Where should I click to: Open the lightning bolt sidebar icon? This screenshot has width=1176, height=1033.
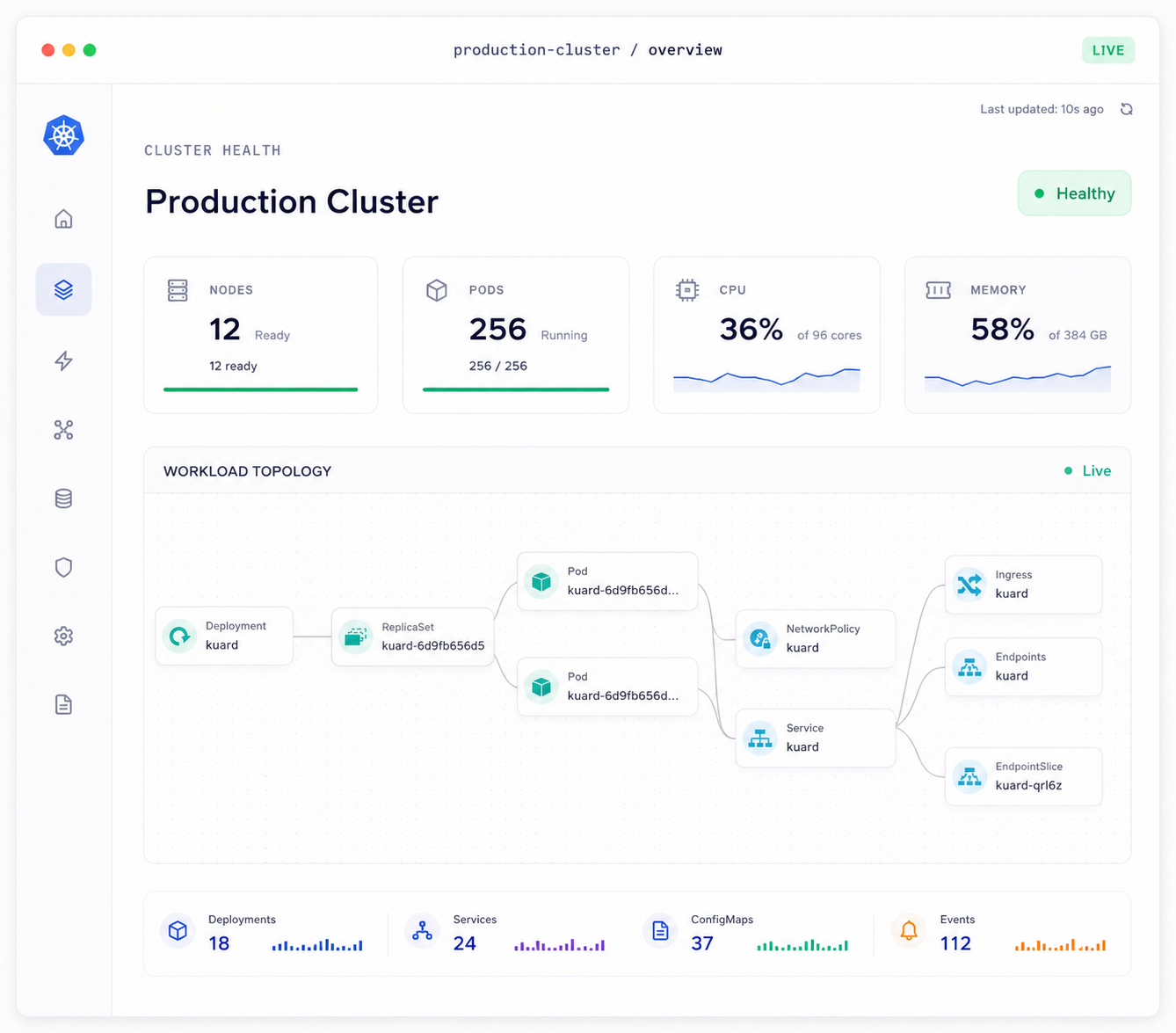tap(63, 360)
